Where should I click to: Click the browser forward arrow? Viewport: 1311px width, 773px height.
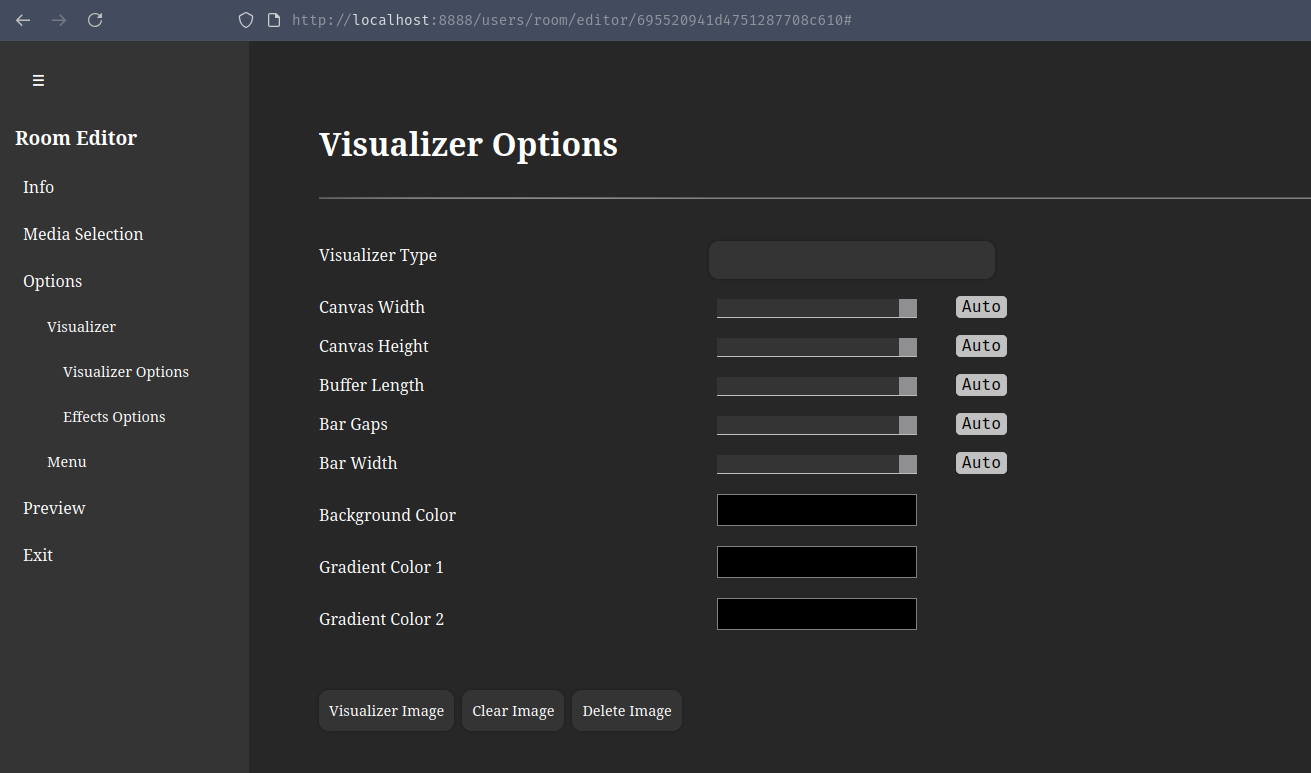click(58, 19)
